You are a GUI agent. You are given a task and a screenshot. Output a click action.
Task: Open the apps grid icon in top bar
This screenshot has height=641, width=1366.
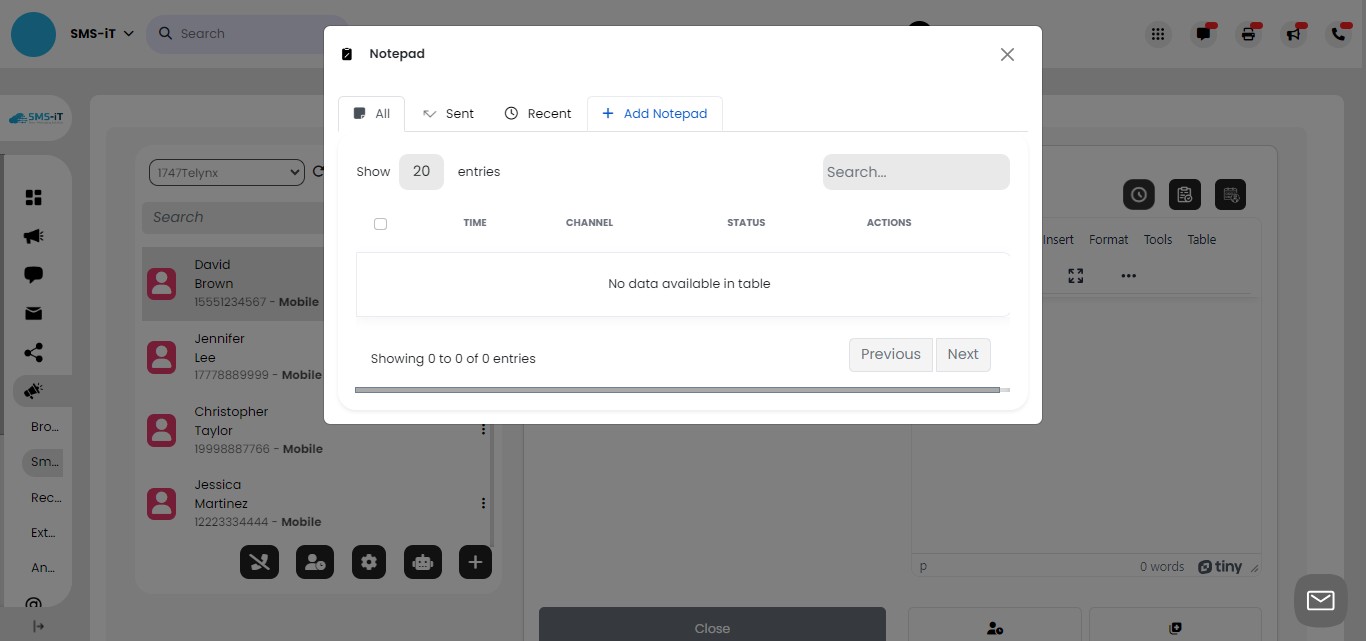pos(1157,33)
